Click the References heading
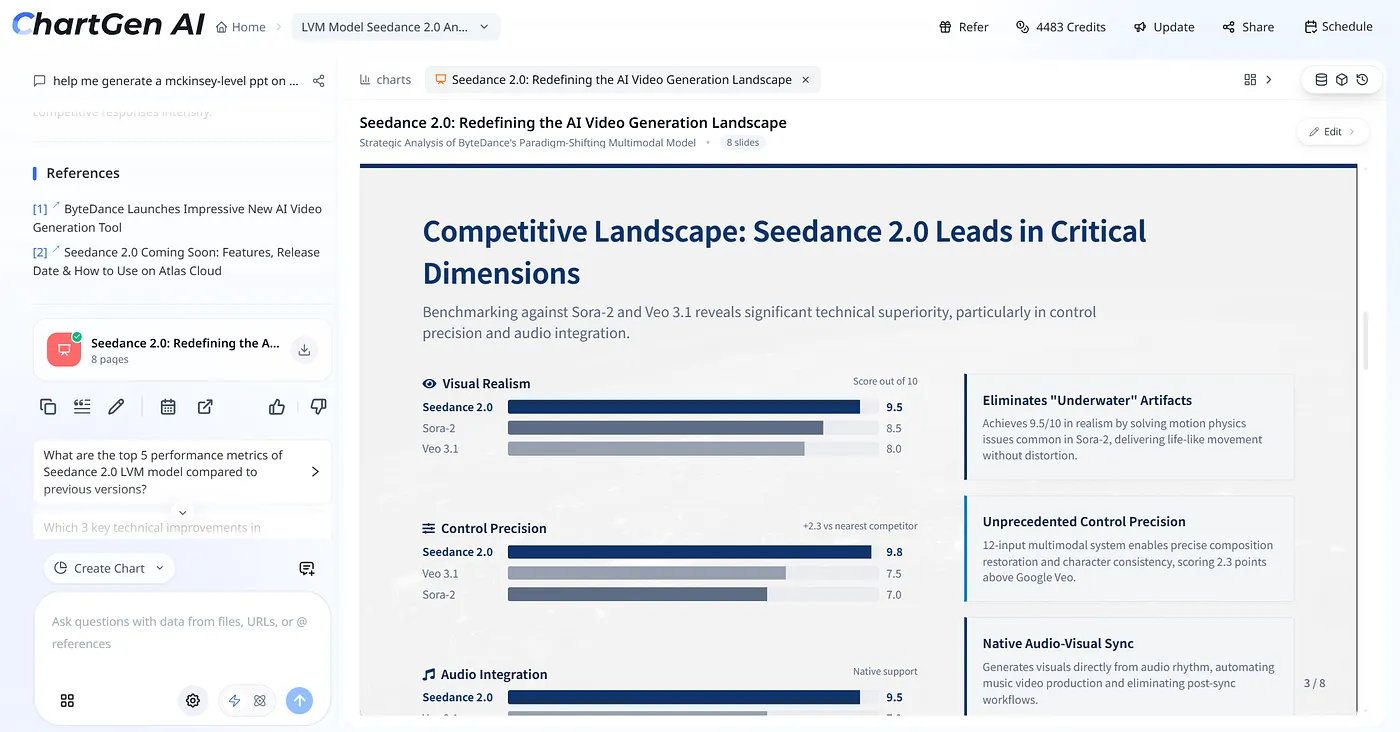 83,173
